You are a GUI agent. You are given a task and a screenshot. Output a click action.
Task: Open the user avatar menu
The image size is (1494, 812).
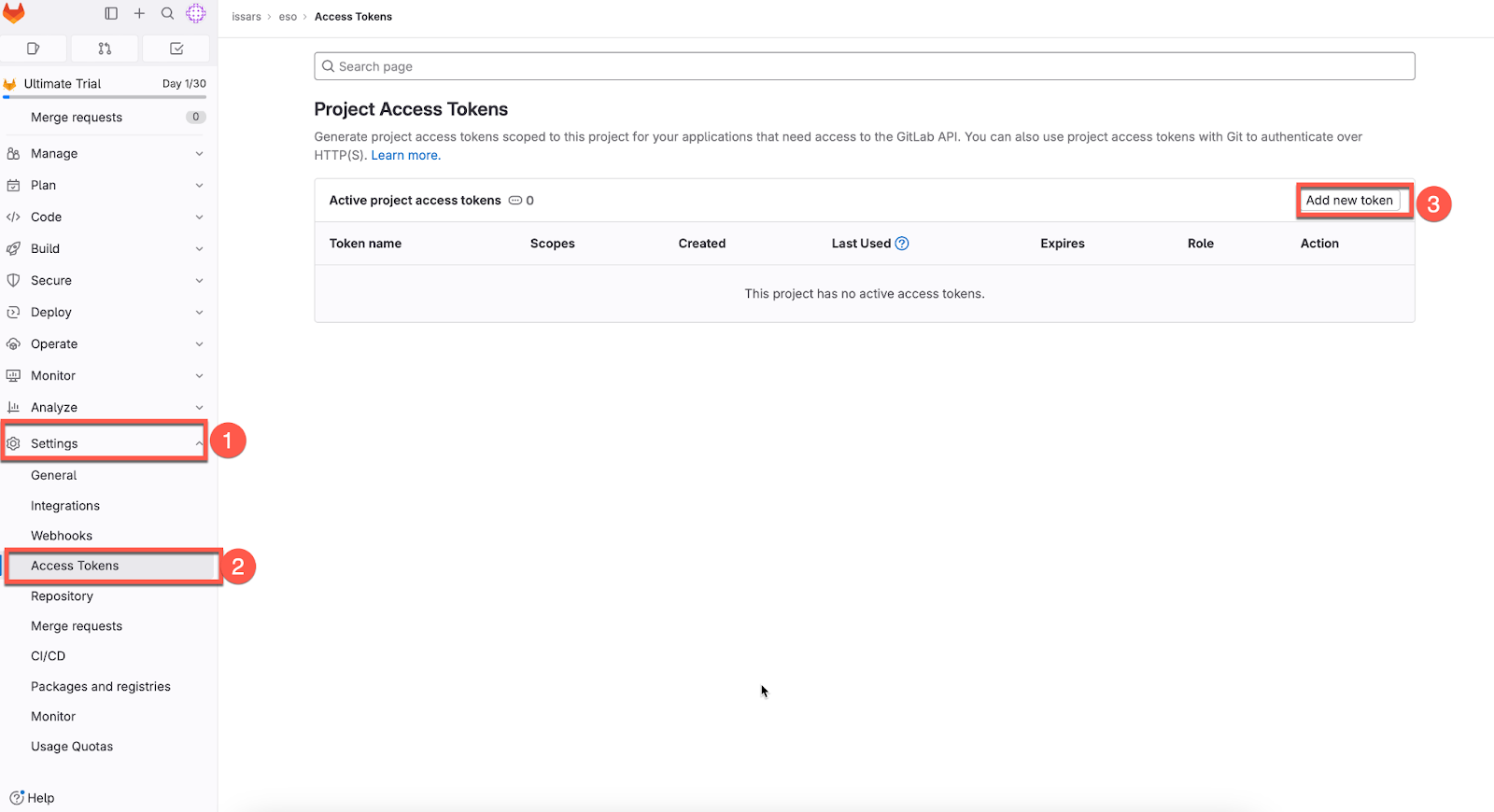tap(195, 13)
